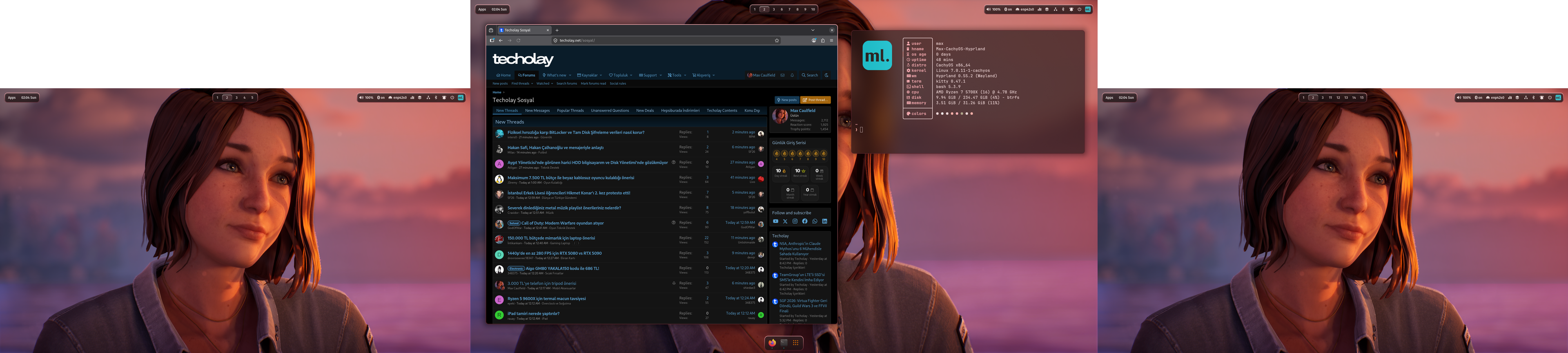Open NSA, Anthropic'in Claude Mythos article link
1568x353 pixels.
click(801, 249)
